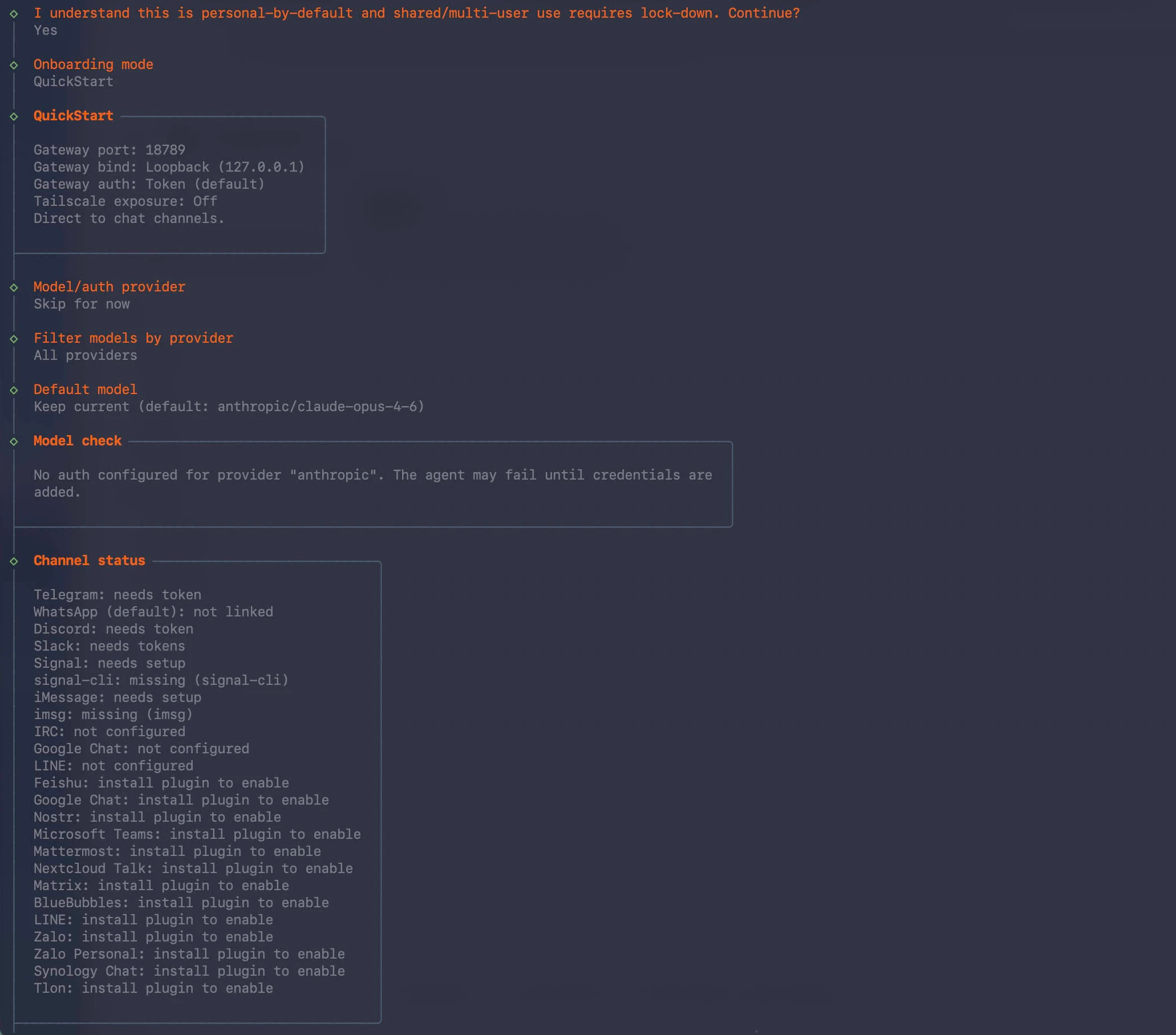
Task: Click the diamond marker next to QuickStart
Action: (14, 116)
